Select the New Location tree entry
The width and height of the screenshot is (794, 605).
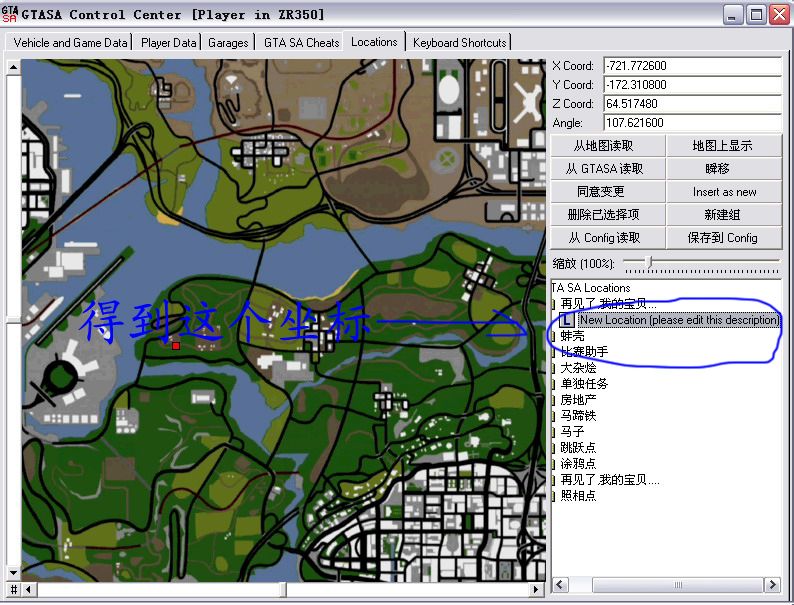[x=679, y=320]
